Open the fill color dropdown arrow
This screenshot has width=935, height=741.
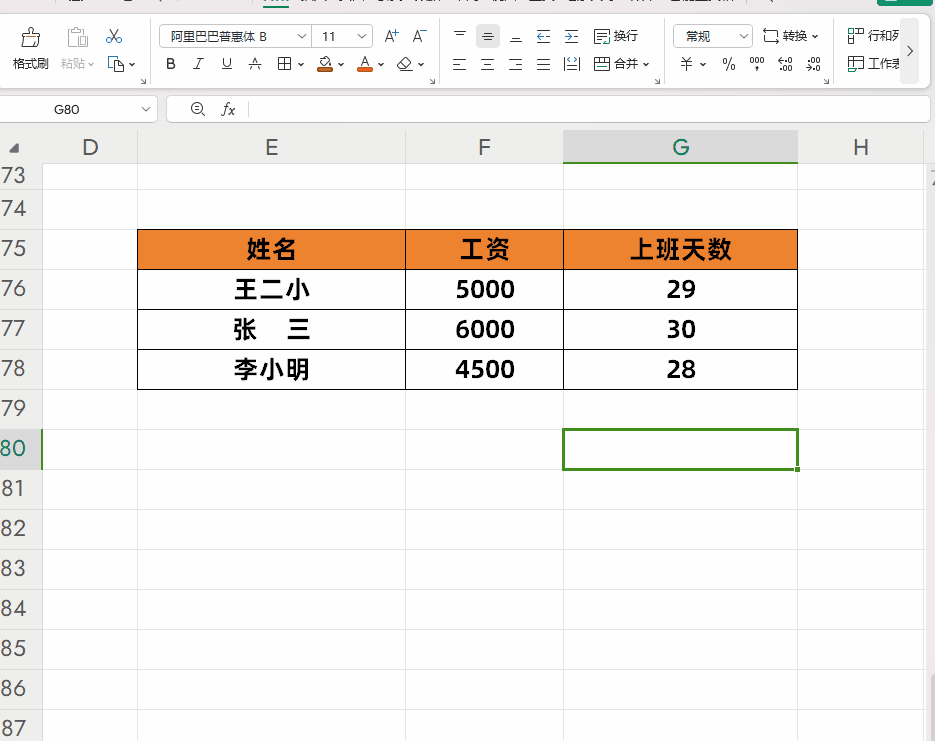click(x=341, y=64)
